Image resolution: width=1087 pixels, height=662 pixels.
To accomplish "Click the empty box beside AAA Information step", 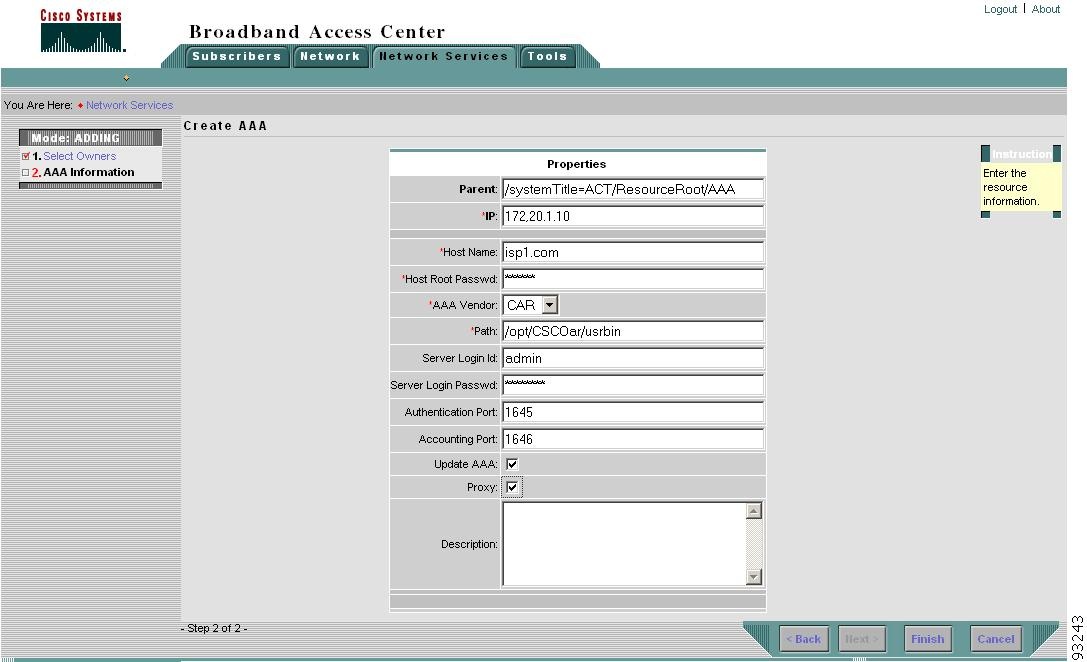I will pos(26,173).
